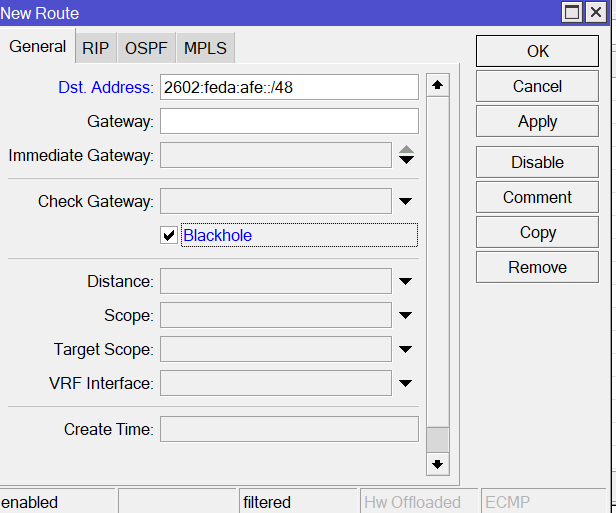The width and height of the screenshot is (616, 513).
Task: Click the scrollbar thumb in form panel
Action: [x=438, y=440]
